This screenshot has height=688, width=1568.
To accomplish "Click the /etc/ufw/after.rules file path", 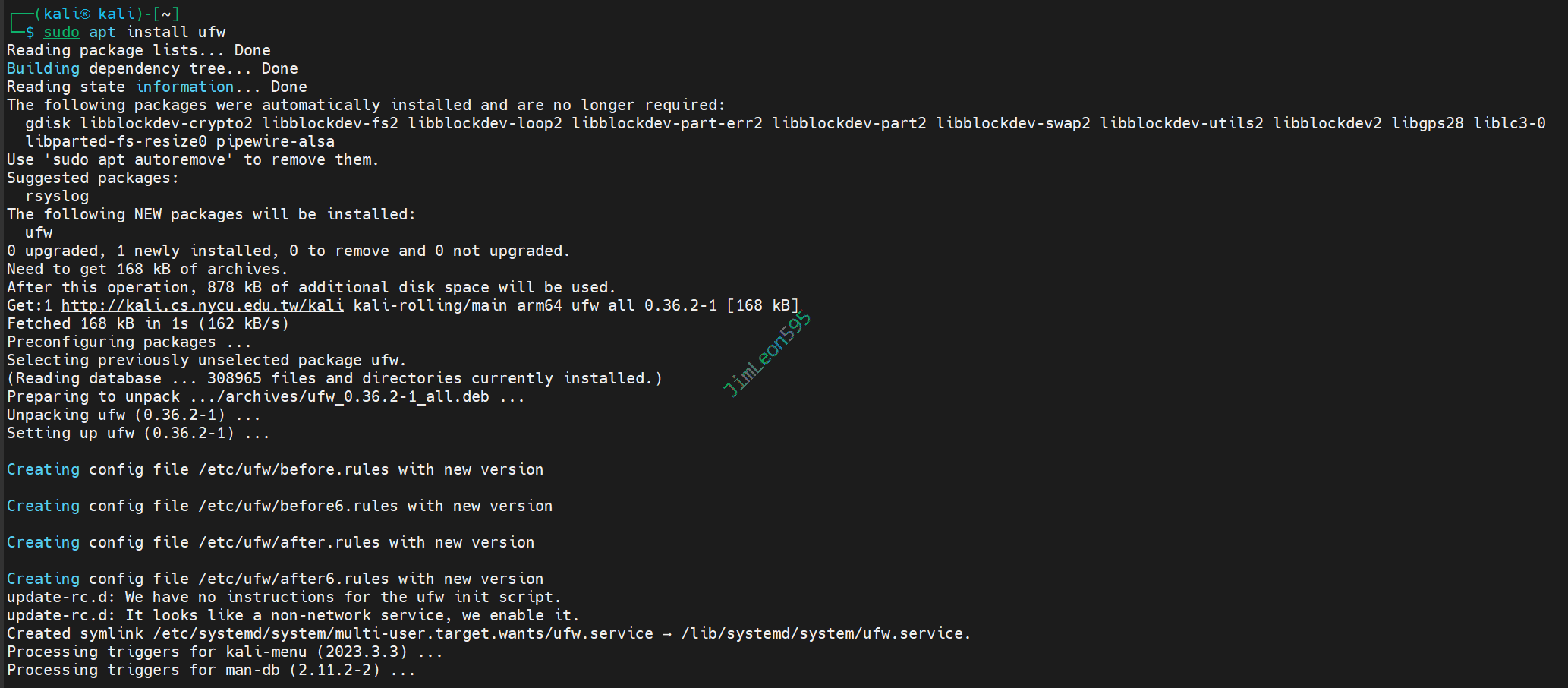I will click(289, 542).
